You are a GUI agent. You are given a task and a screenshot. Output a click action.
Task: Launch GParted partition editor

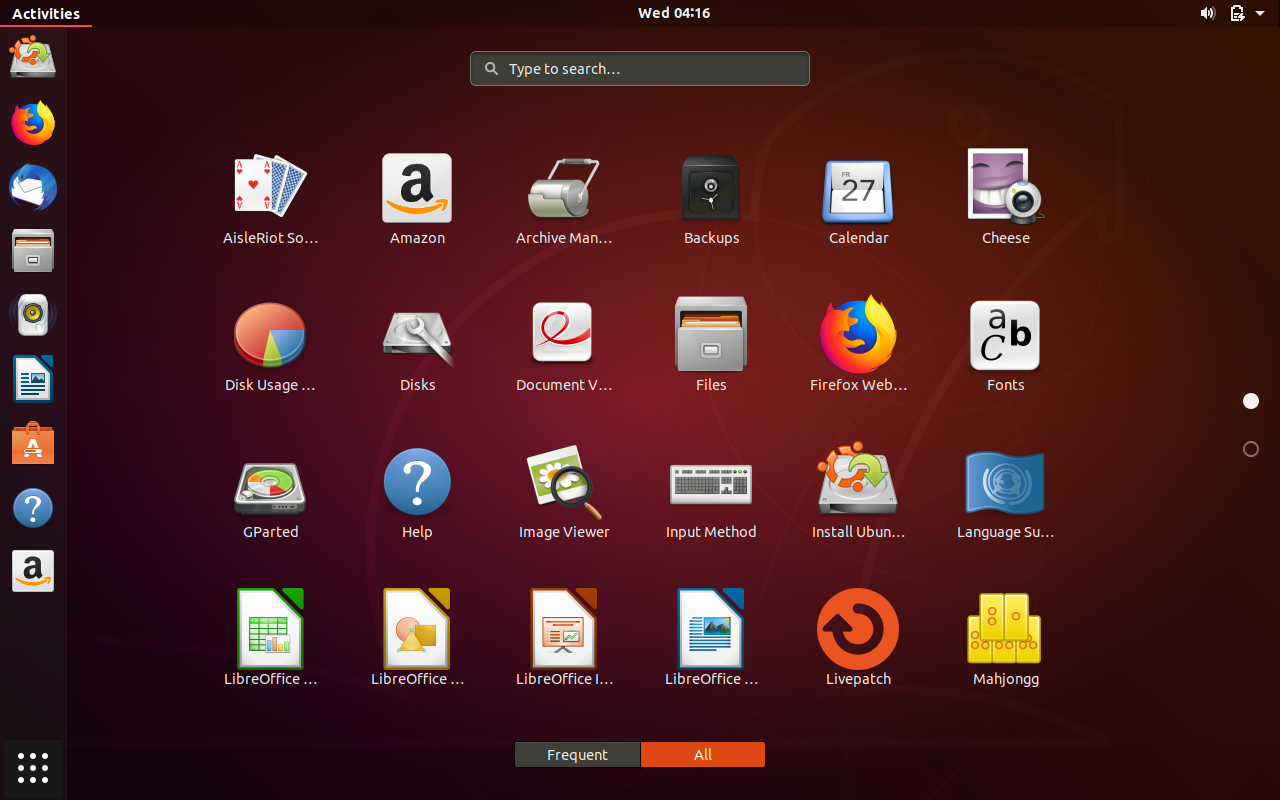(x=270, y=481)
